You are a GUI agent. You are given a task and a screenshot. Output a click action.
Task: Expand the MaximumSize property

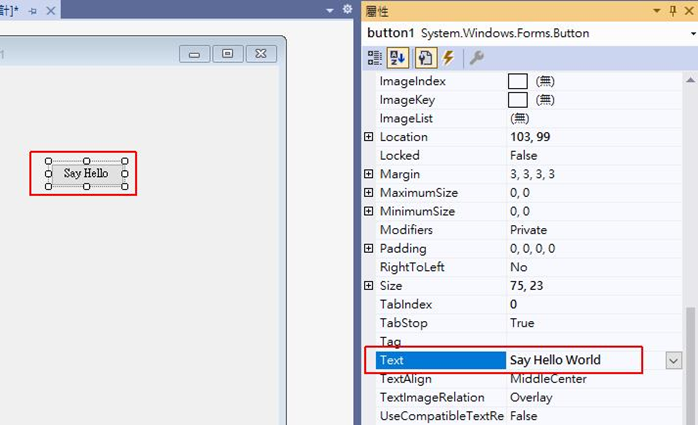369,193
